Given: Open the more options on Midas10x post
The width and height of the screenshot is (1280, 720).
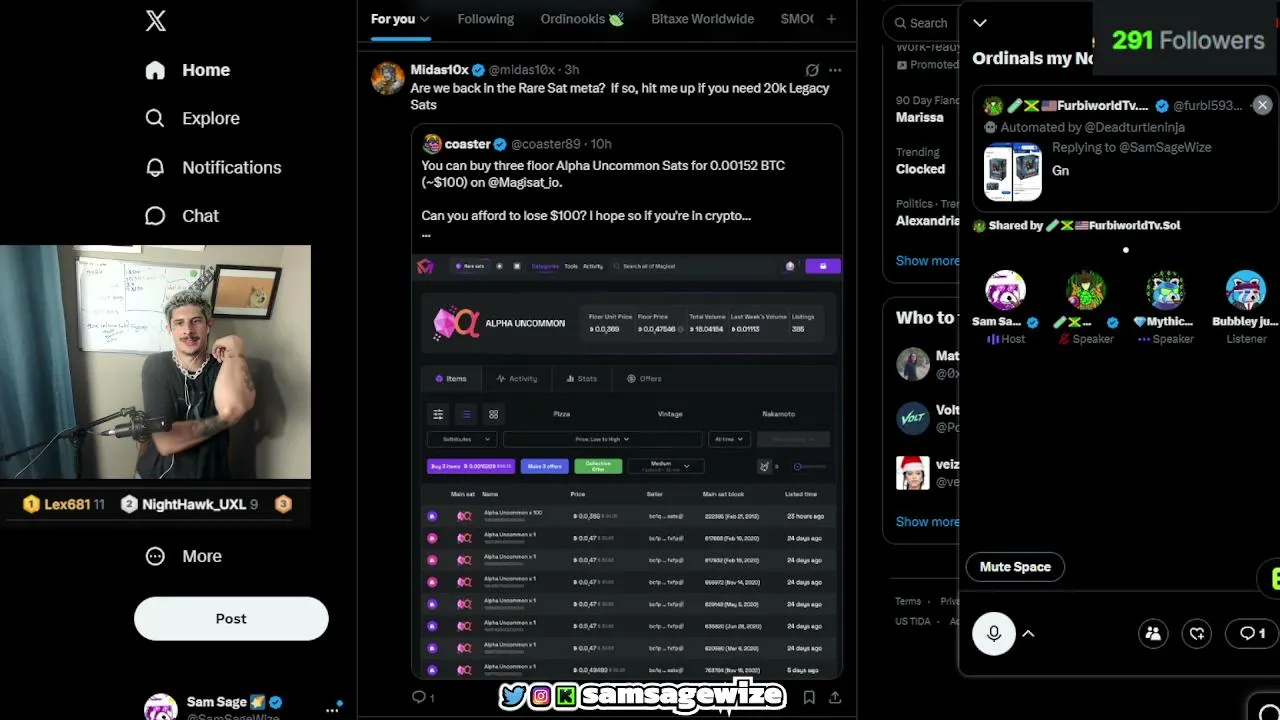Looking at the screenshot, I should 835,70.
